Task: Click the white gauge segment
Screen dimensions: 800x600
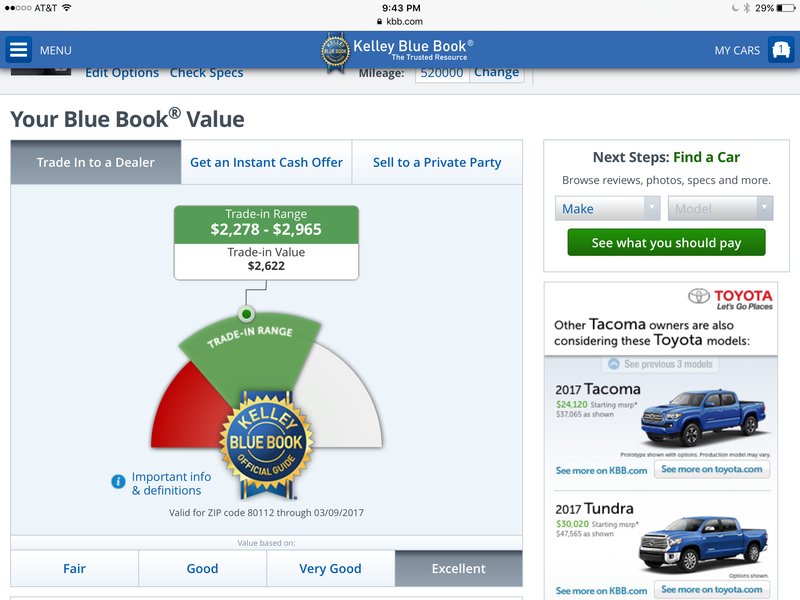Action: coord(342,401)
